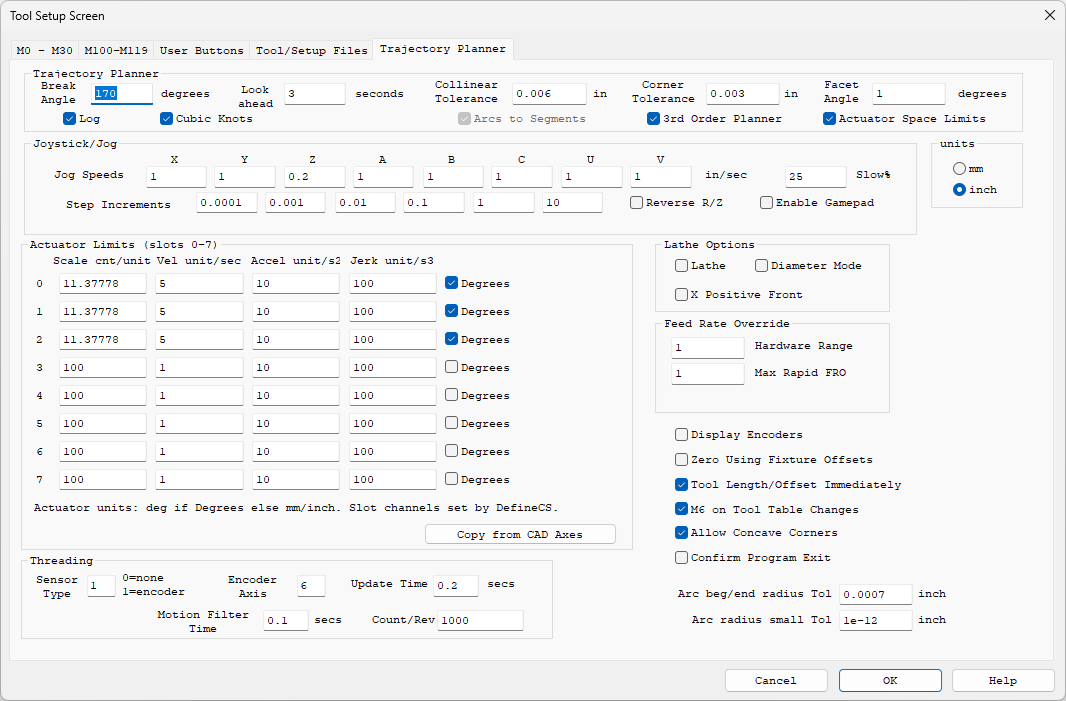The height and width of the screenshot is (701, 1066).
Task: Click the Count/Rev field
Action: [481, 620]
